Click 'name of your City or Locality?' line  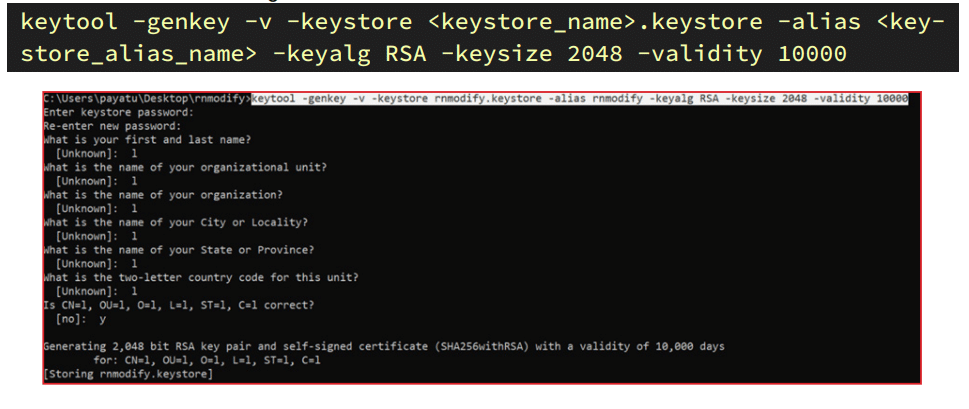pos(176,222)
